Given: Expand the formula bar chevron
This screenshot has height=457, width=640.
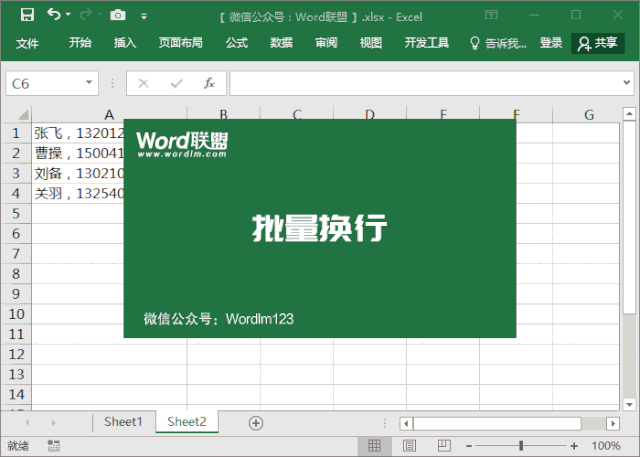Looking at the screenshot, I should tap(627, 83).
